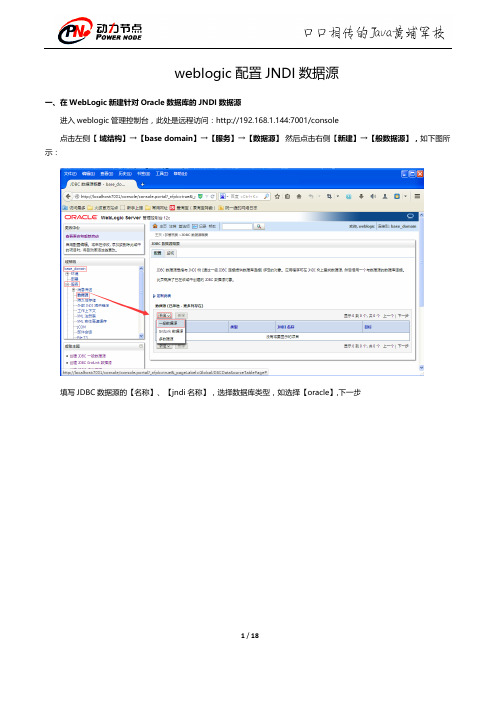Viewport: 496px width, 702px height.
Task: Click the user silhouette icon in toolbar
Action: [385, 197]
